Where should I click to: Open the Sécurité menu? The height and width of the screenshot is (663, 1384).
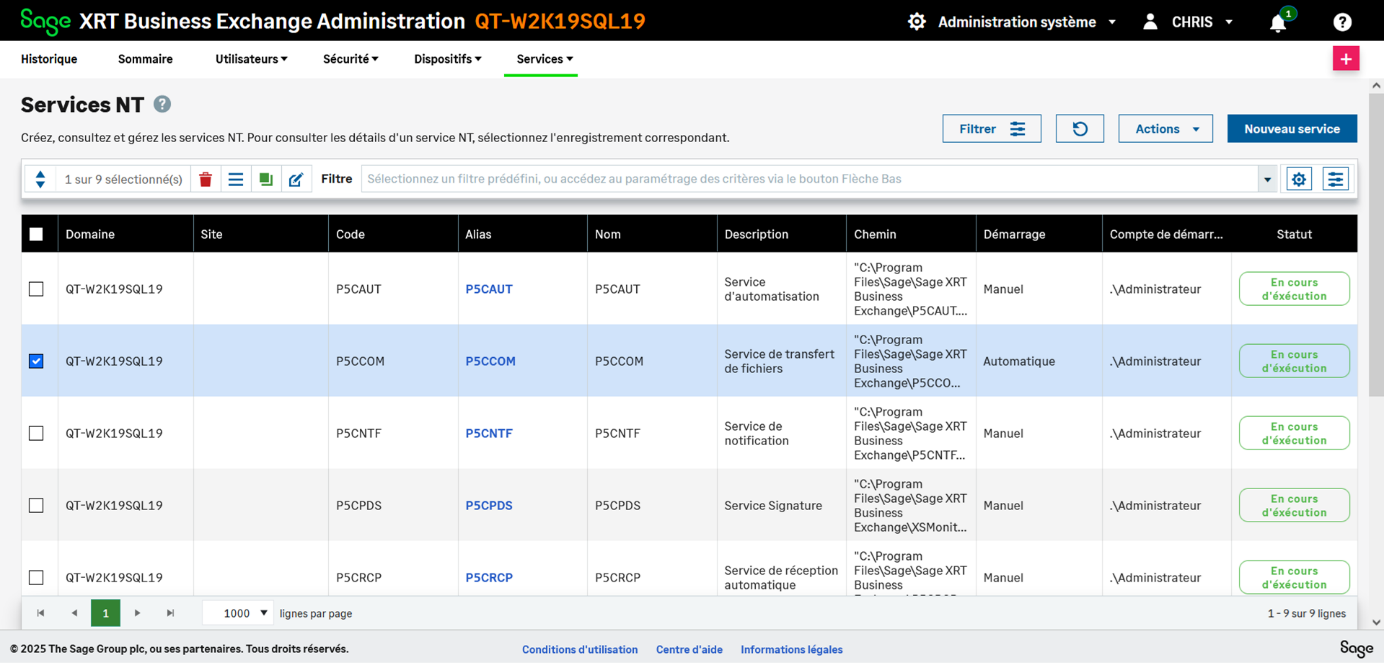[350, 59]
